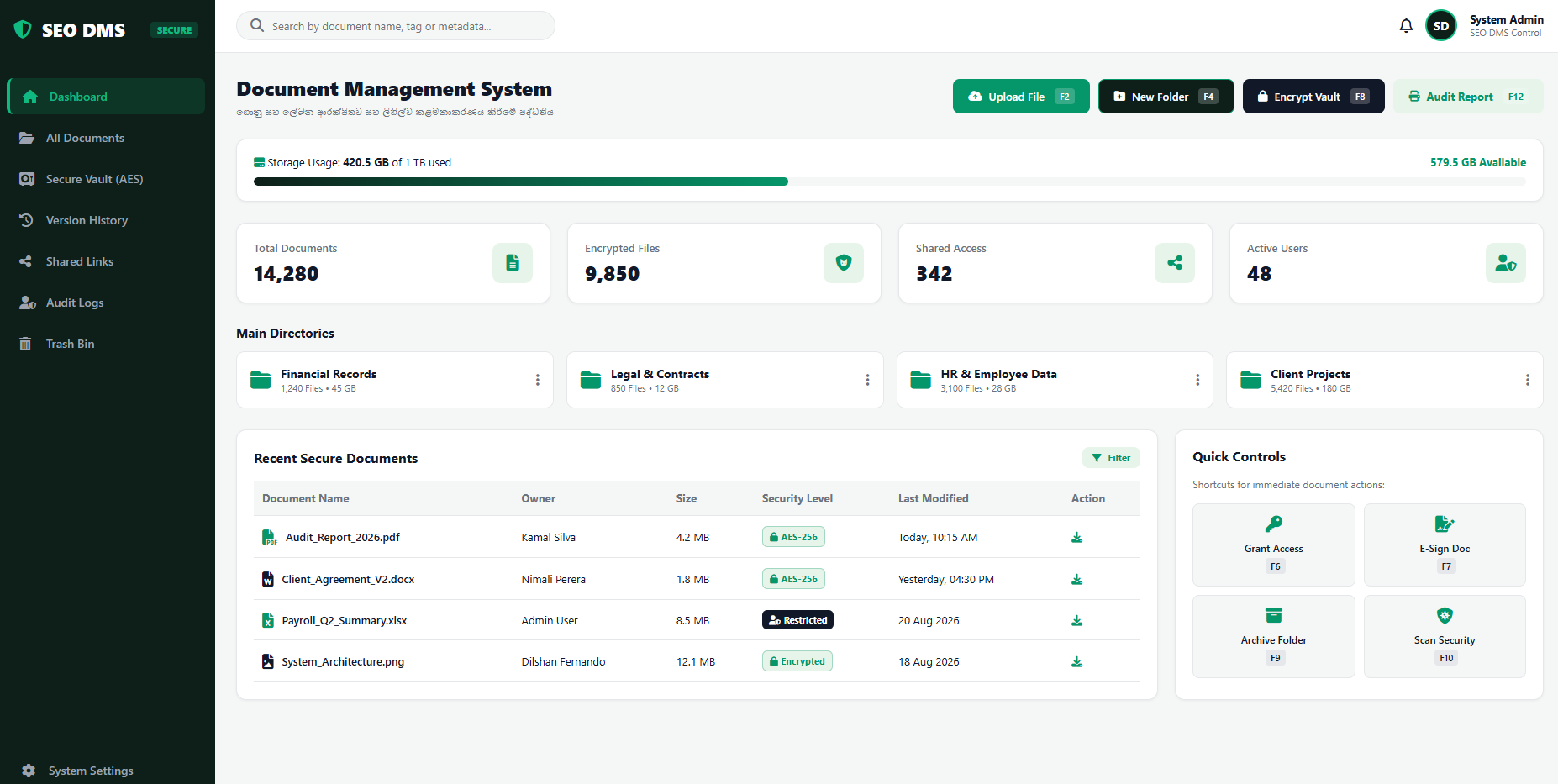Click owner name Kamal Silva
This screenshot has height=784, width=1558.
point(549,537)
